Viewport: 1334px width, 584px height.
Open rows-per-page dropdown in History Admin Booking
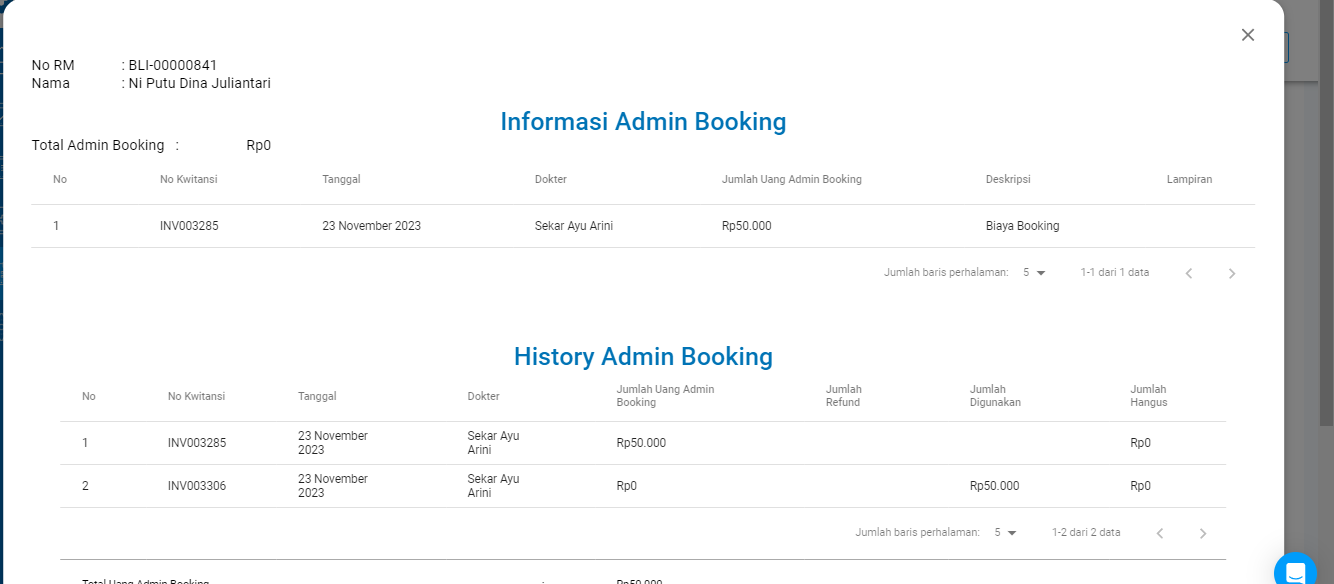pyautogui.click(x=1005, y=532)
